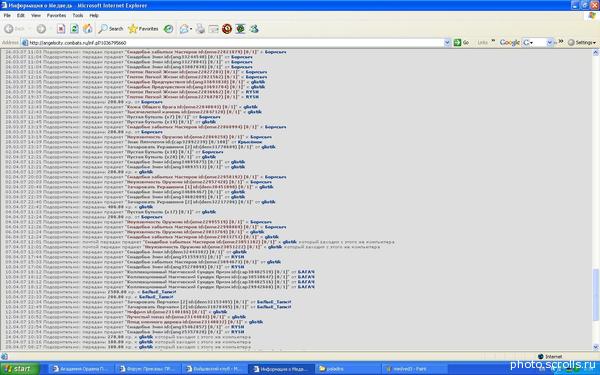Expand the Google search box dropdown
The width and height of the screenshot is (600, 375).
click(x=550, y=42)
